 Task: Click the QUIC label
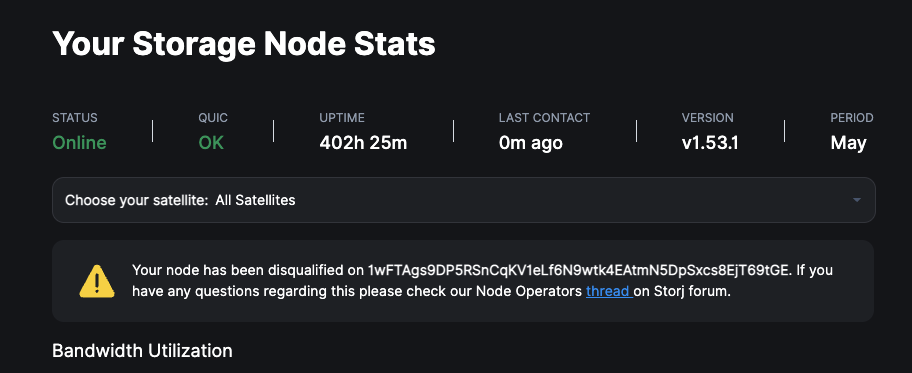pos(213,118)
